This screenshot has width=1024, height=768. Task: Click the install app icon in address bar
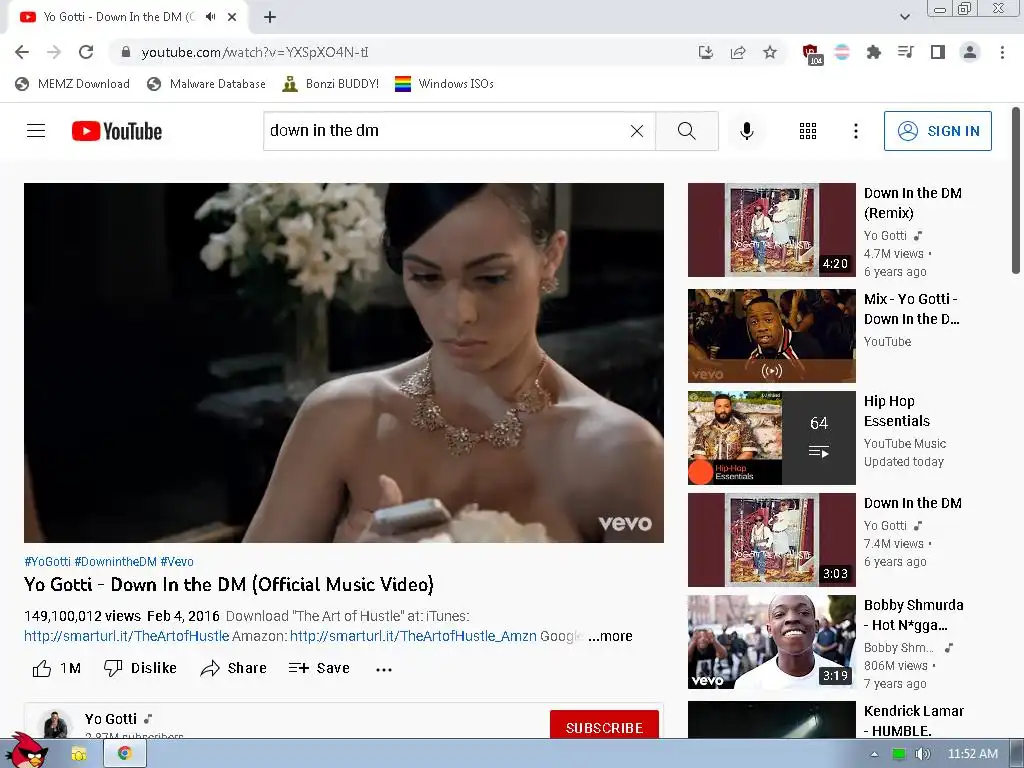point(706,52)
